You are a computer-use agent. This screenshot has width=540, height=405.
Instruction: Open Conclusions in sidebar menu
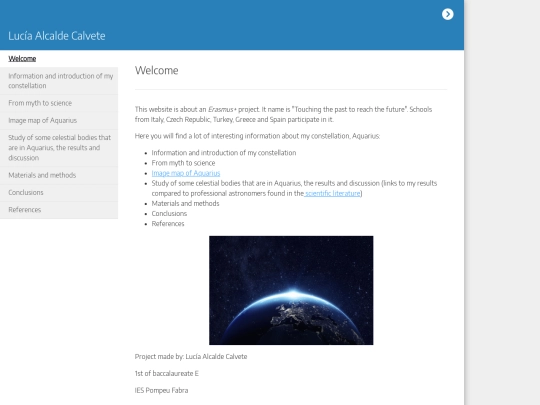click(59, 193)
